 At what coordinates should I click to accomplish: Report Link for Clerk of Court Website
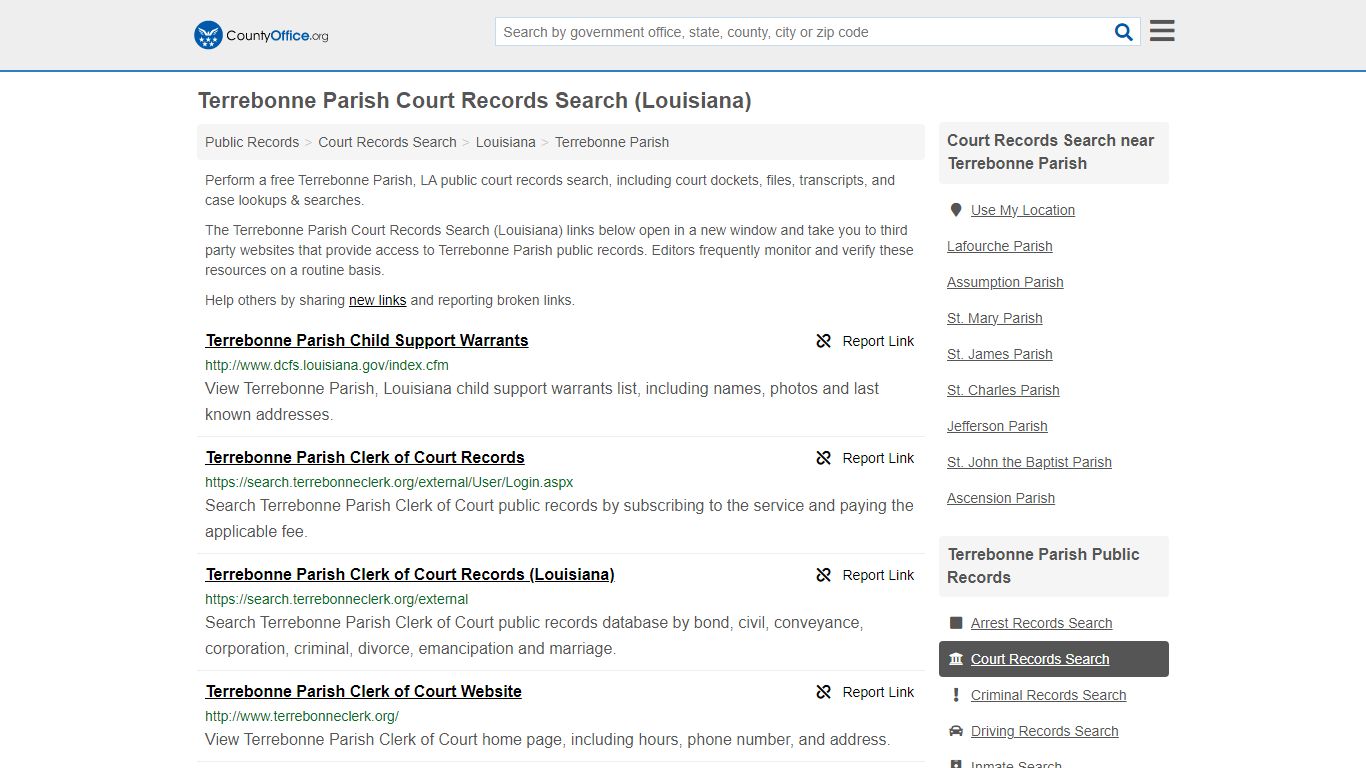pyautogui.click(x=878, y=692)
